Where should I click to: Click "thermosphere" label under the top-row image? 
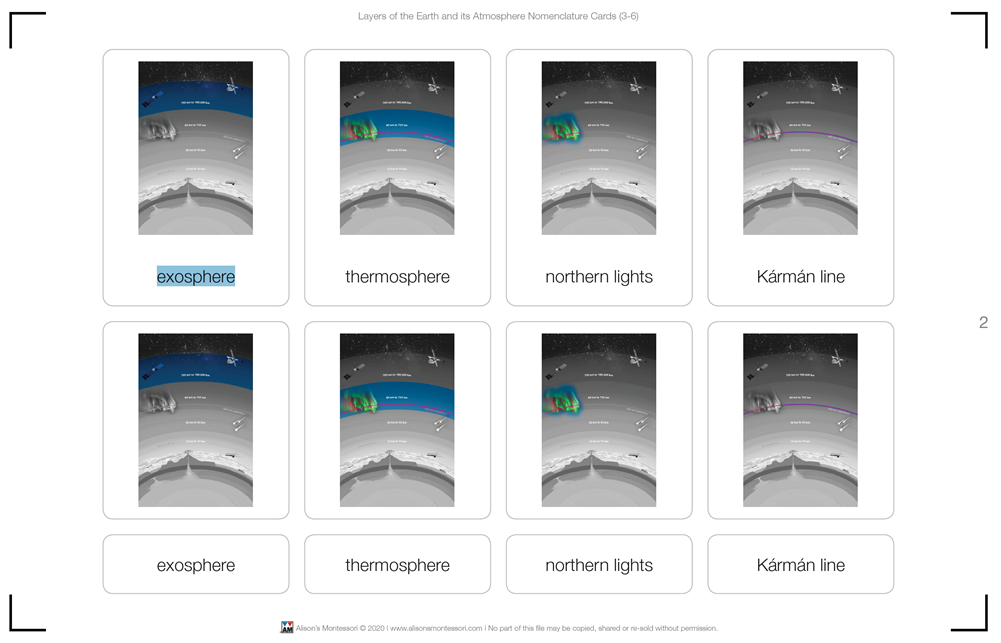click(x=397, y=277)
